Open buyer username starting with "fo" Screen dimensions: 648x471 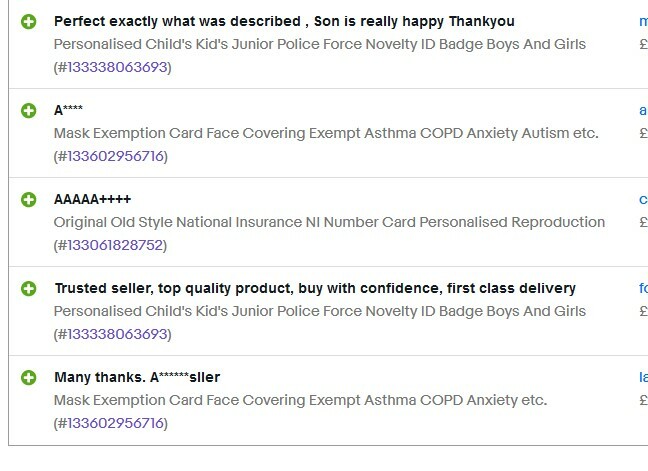click(643, 288)
